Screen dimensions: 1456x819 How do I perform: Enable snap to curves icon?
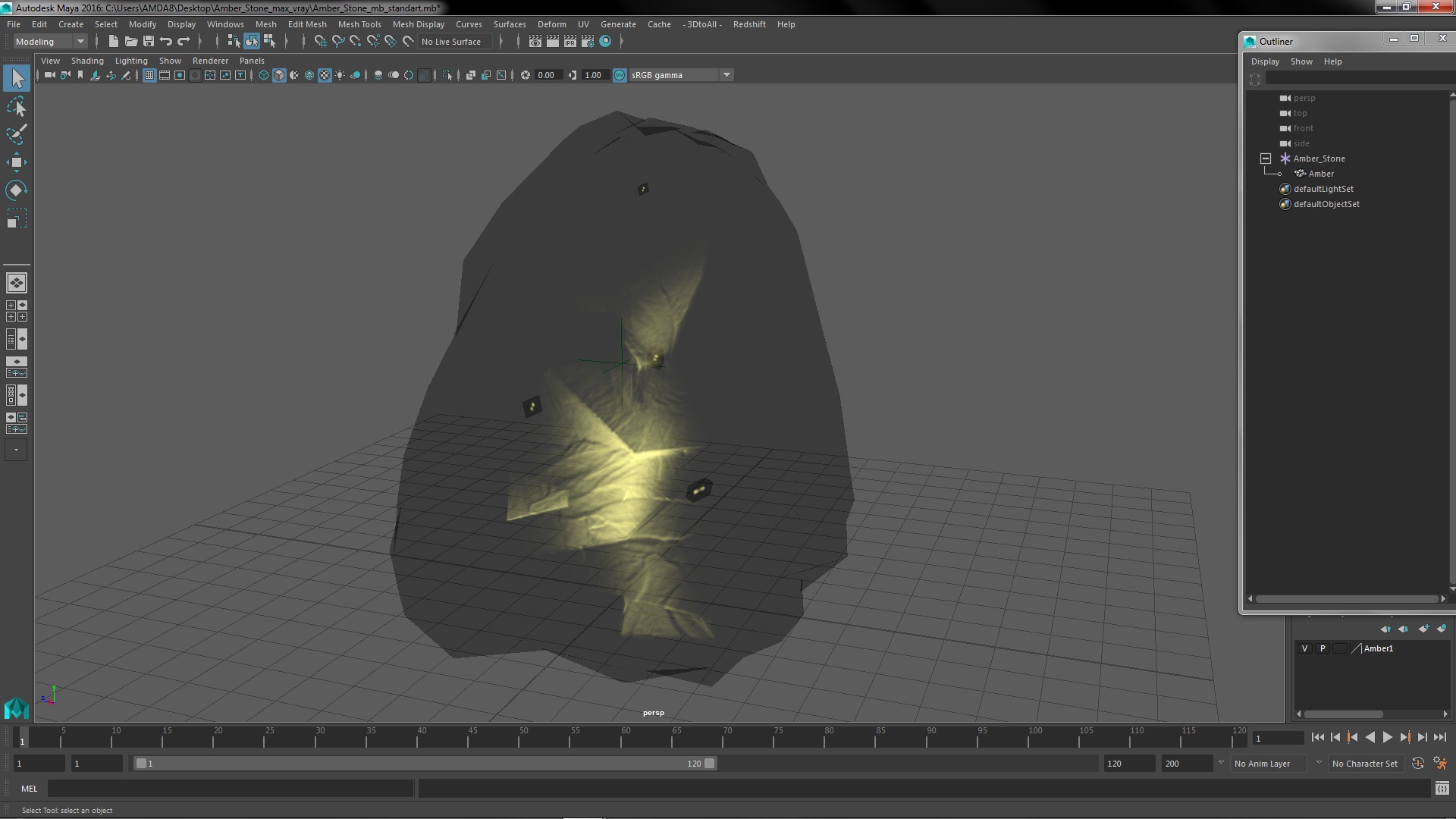point(338,41)
